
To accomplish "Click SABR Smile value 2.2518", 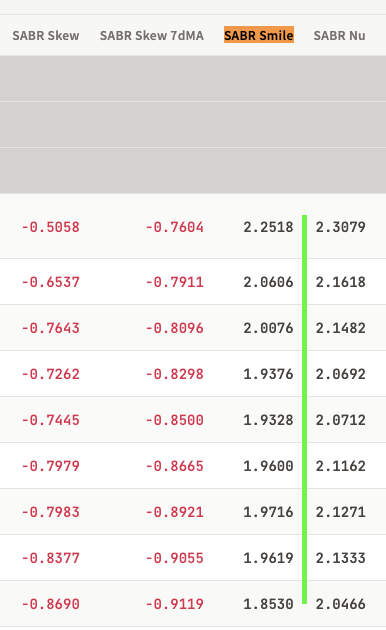I will 268,227.
